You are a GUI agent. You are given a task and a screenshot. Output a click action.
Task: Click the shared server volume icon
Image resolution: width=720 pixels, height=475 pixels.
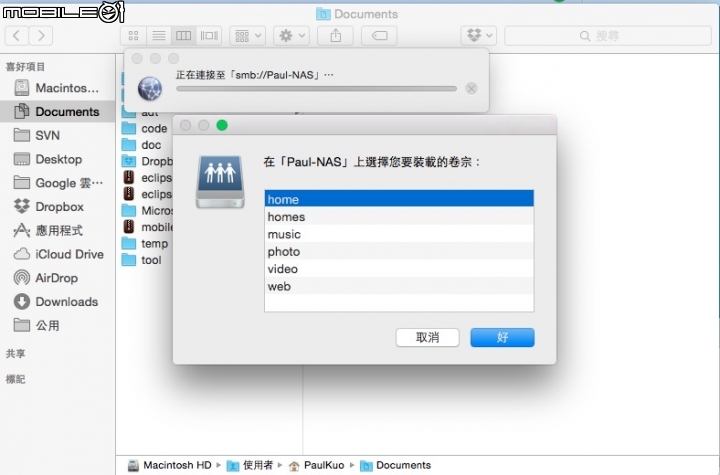tap(220, 182)
